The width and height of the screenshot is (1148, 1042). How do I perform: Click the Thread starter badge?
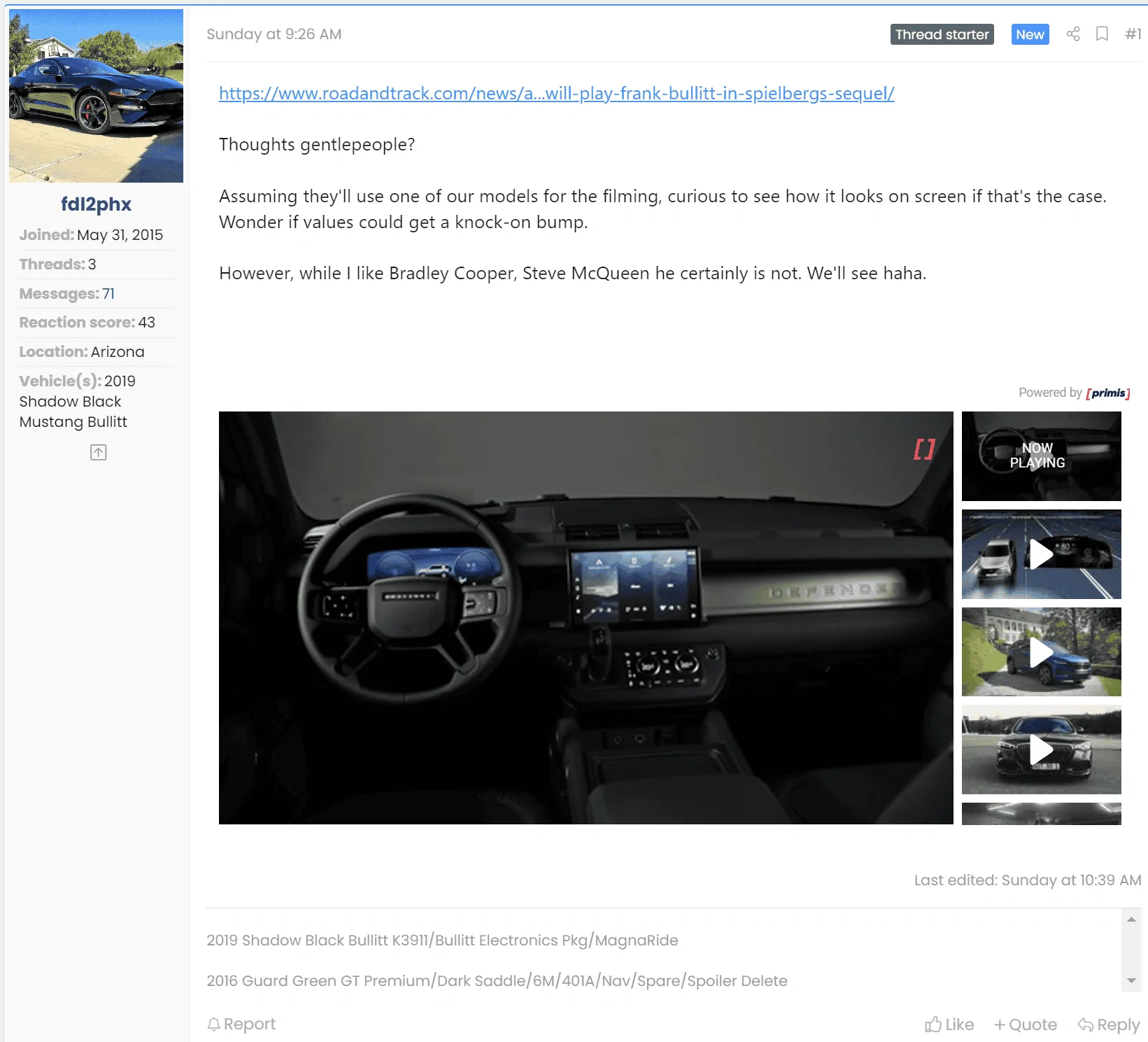point(942,34)
